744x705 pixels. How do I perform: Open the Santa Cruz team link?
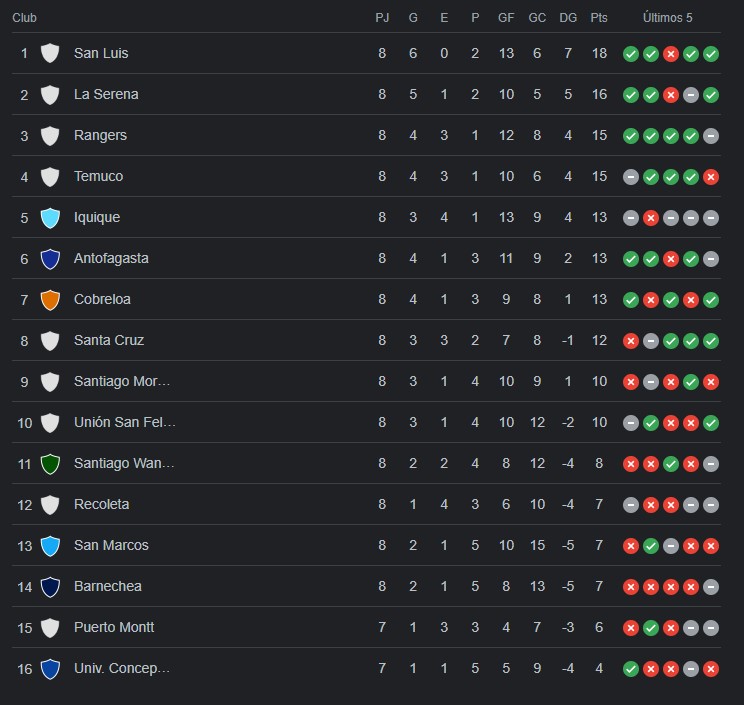pos(109,340)
